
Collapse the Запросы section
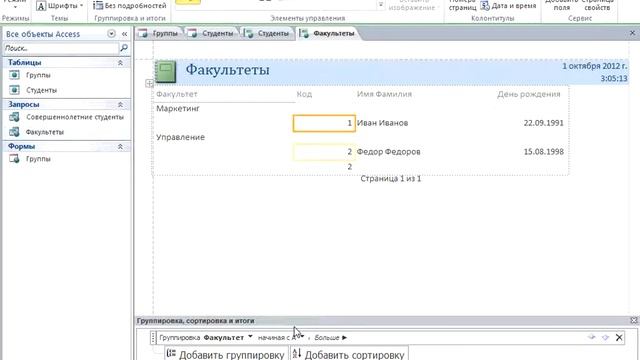120,104
